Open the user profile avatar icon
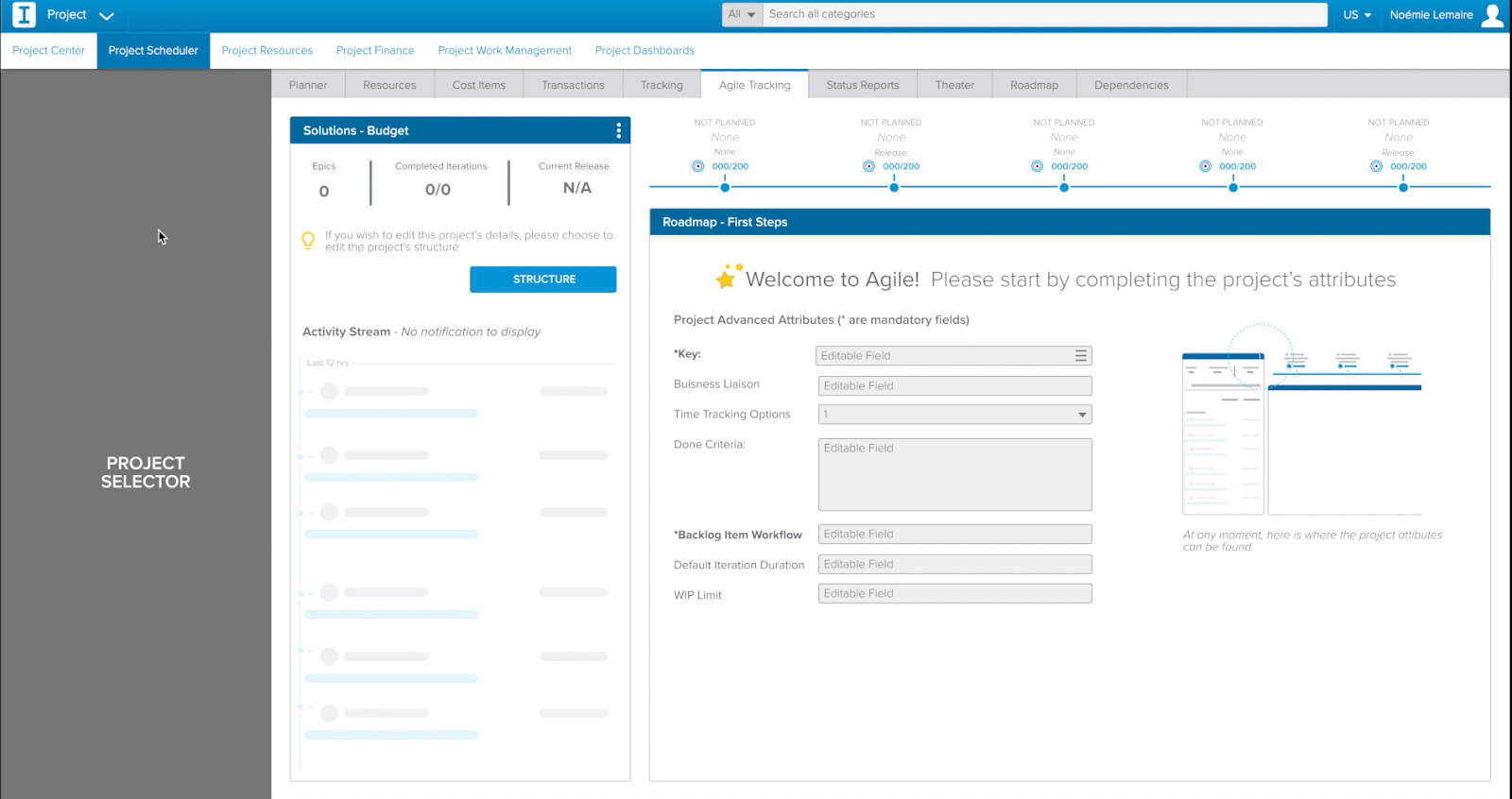 click(1492, 15)
